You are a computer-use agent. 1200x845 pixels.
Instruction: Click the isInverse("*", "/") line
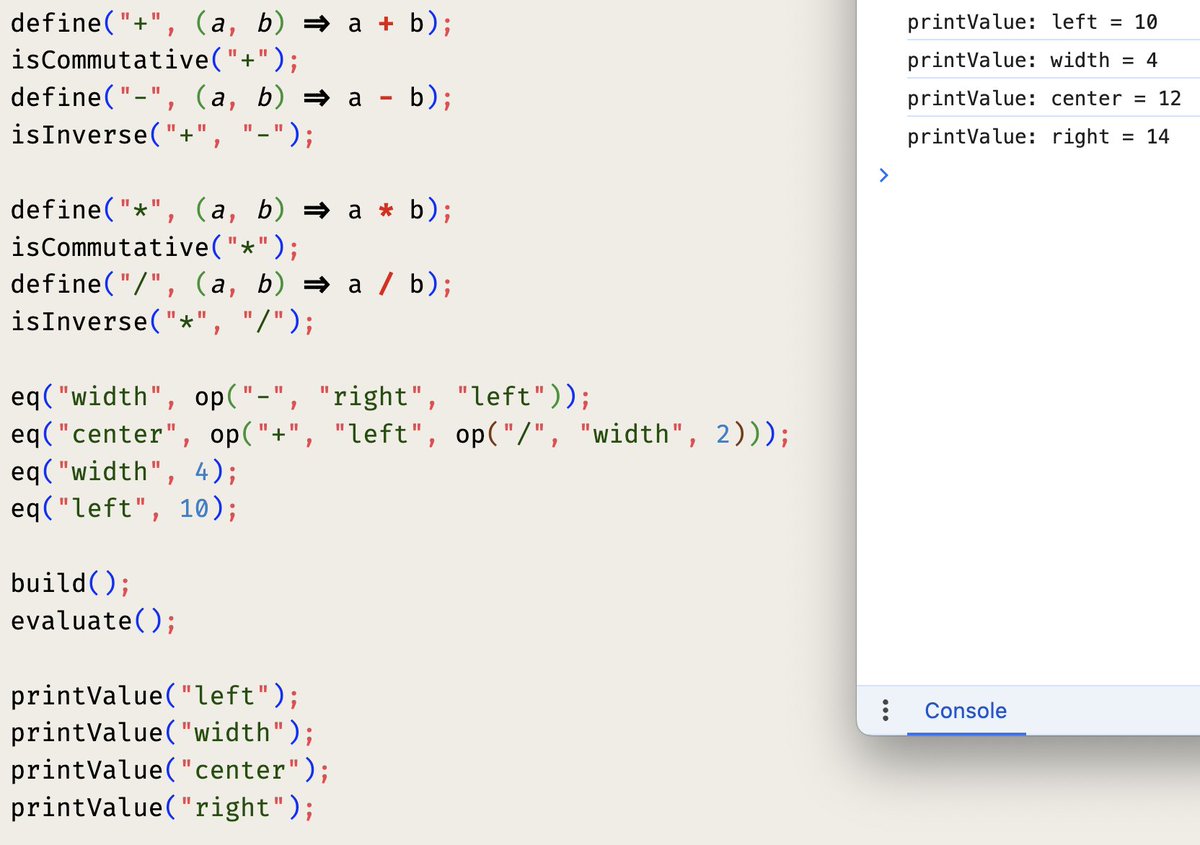(163, 322)
